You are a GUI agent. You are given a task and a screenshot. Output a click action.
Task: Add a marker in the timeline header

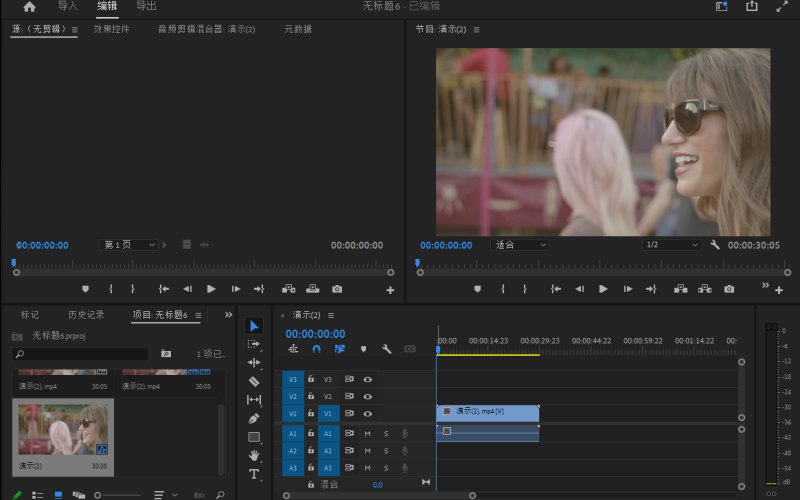[363, 349]
